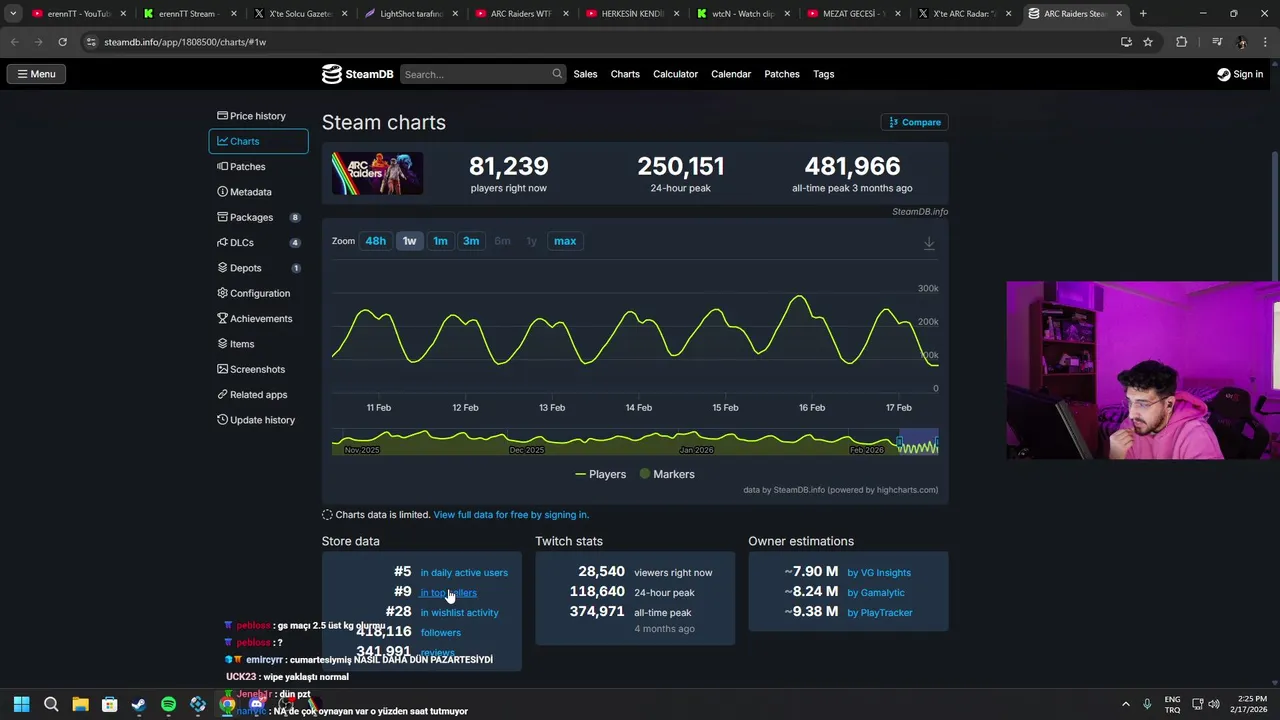The width and height of the screenshot is (1280, 720).
Task: Open the Charts nav item
Action: pyautogui.click(x=625, y=74)
